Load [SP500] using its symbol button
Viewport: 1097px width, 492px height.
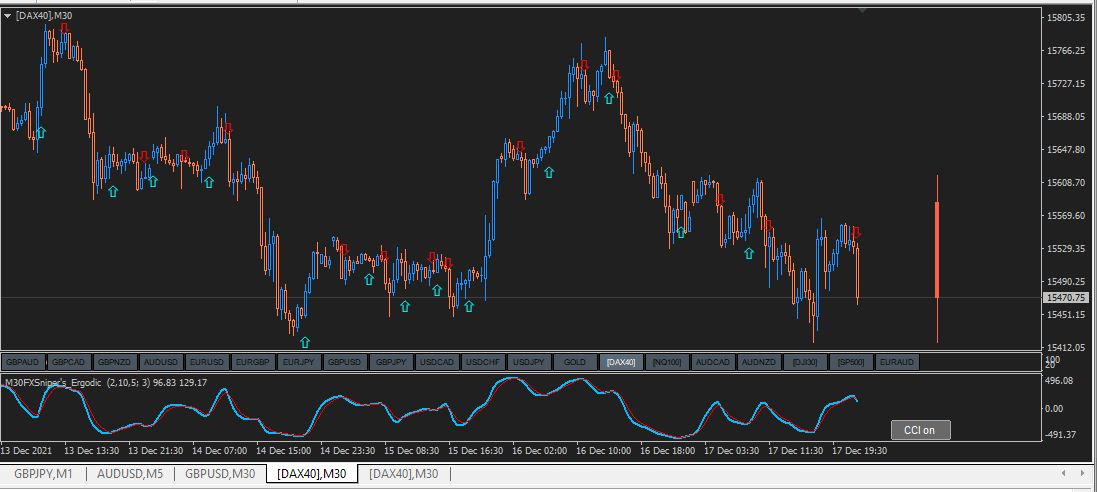click(x=851, y=362)
